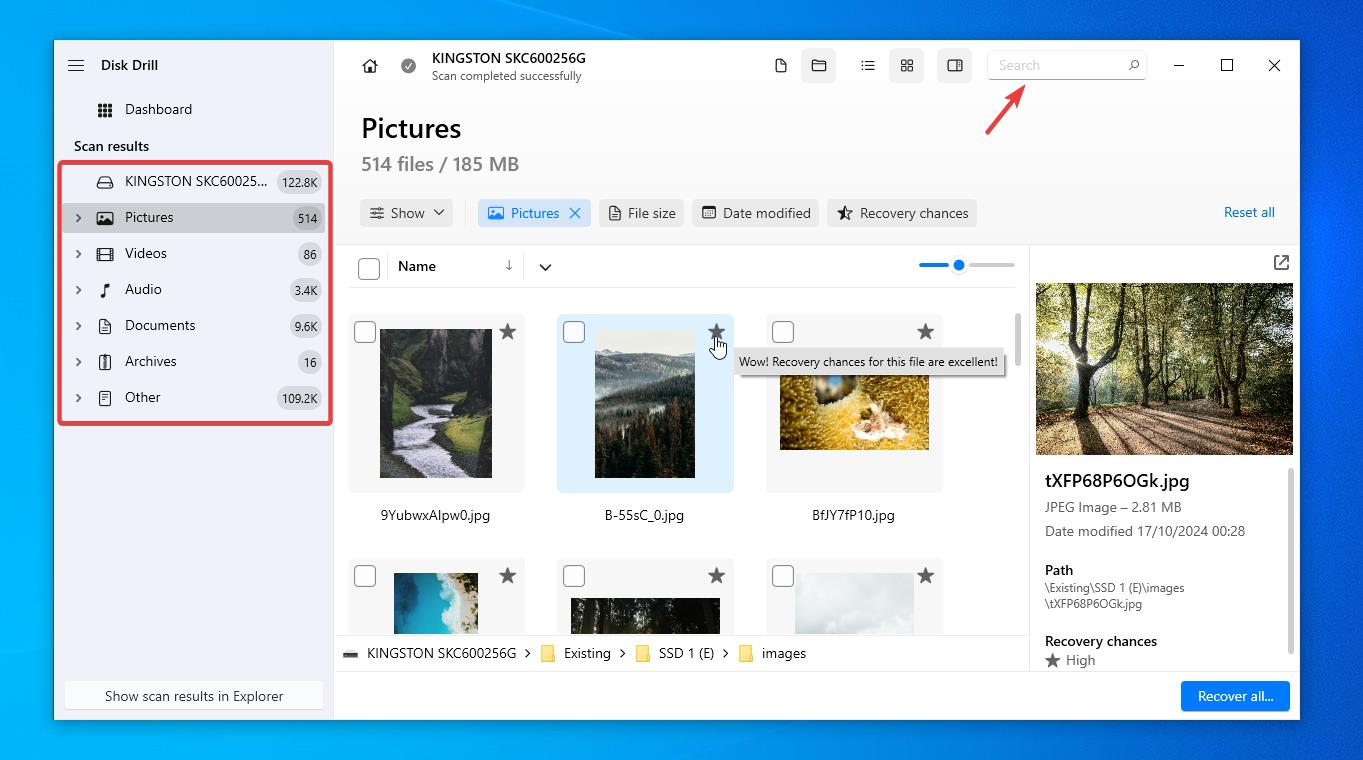Tick checkbox for B-55sC_0.jpg
1363x760 pixels.
574,332
